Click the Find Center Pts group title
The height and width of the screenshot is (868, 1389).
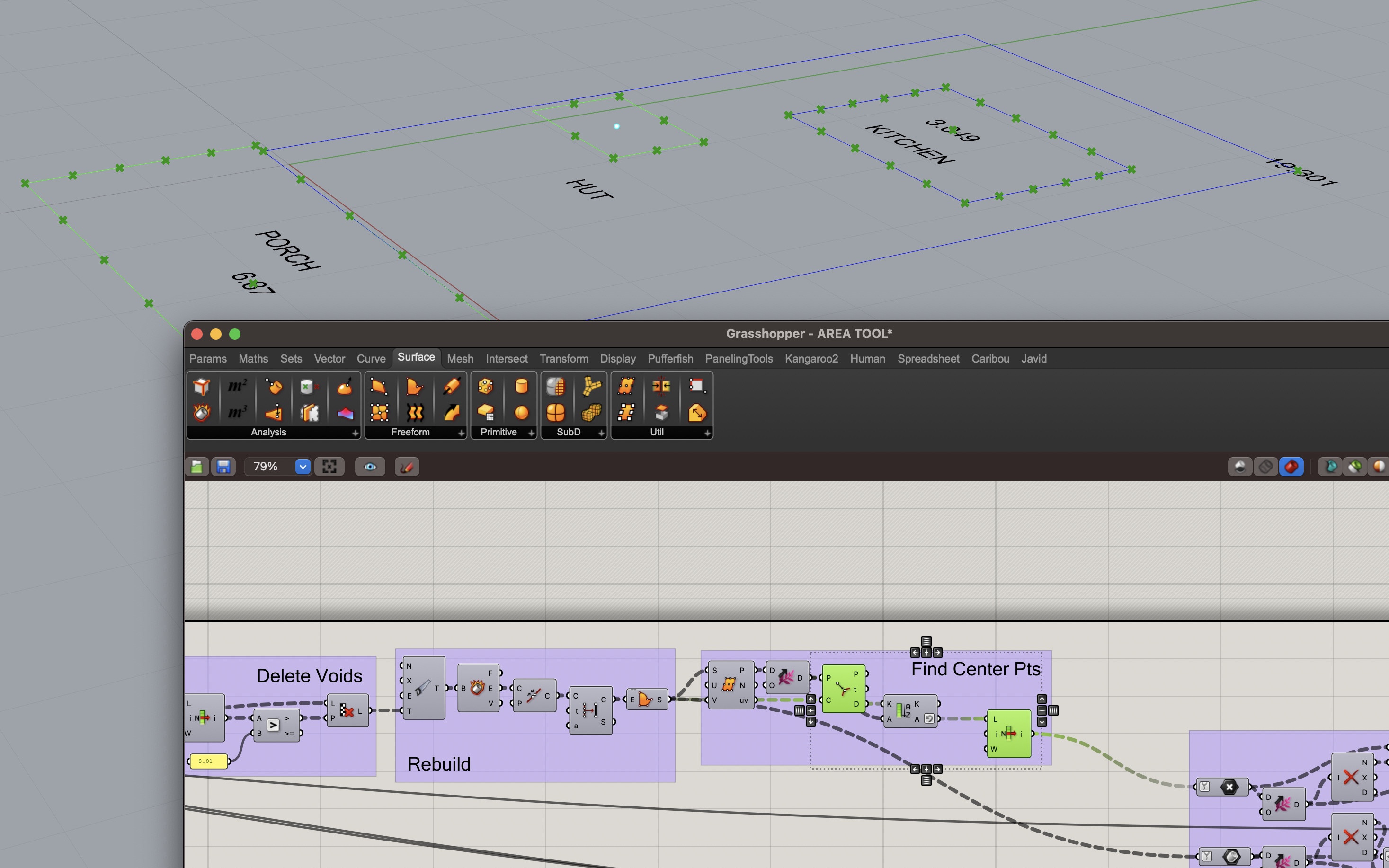pyautogui.click(x=976, y=669)
